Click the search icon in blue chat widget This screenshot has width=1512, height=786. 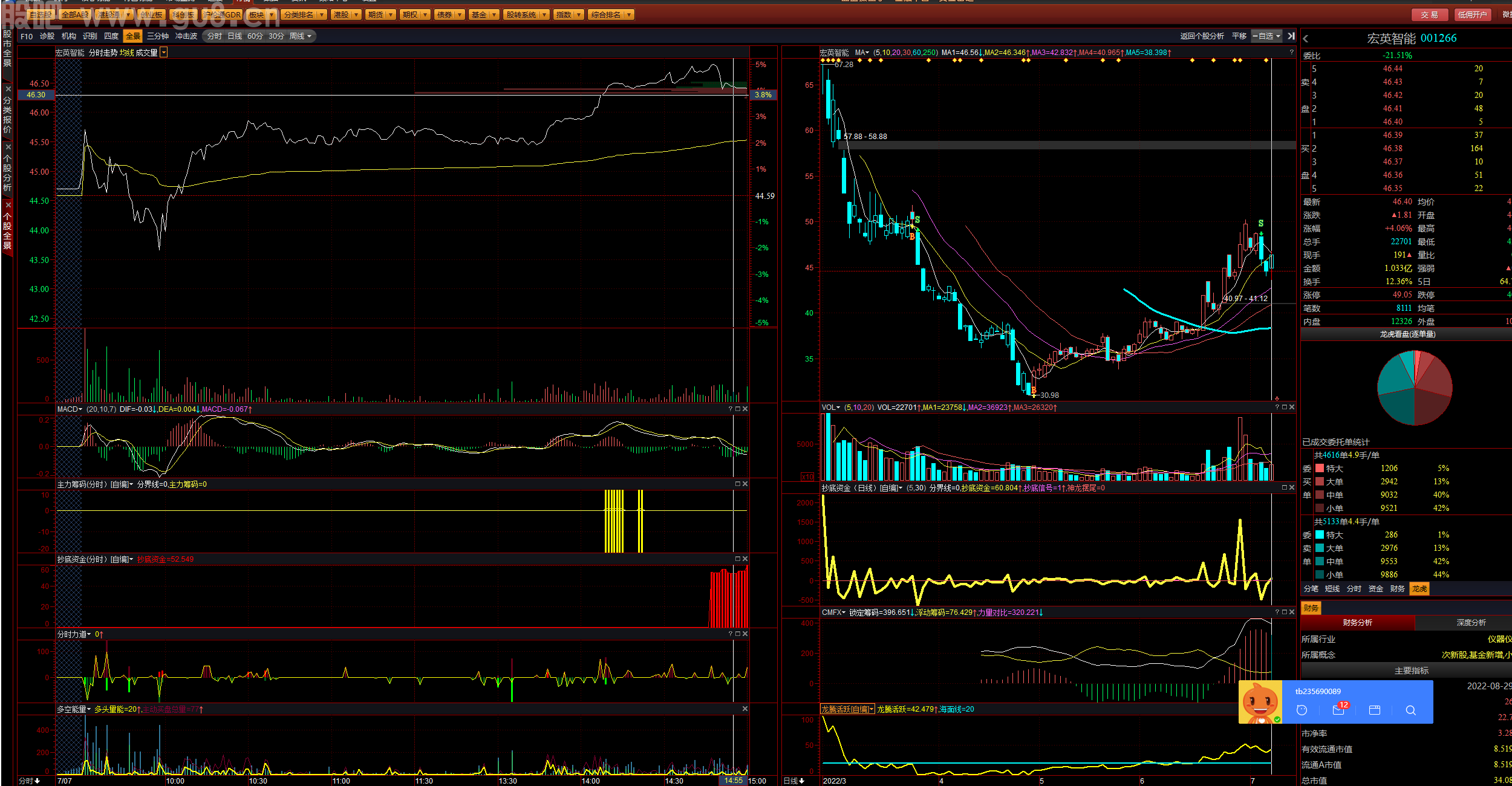pyautogui.click(x=1411, y=710)
